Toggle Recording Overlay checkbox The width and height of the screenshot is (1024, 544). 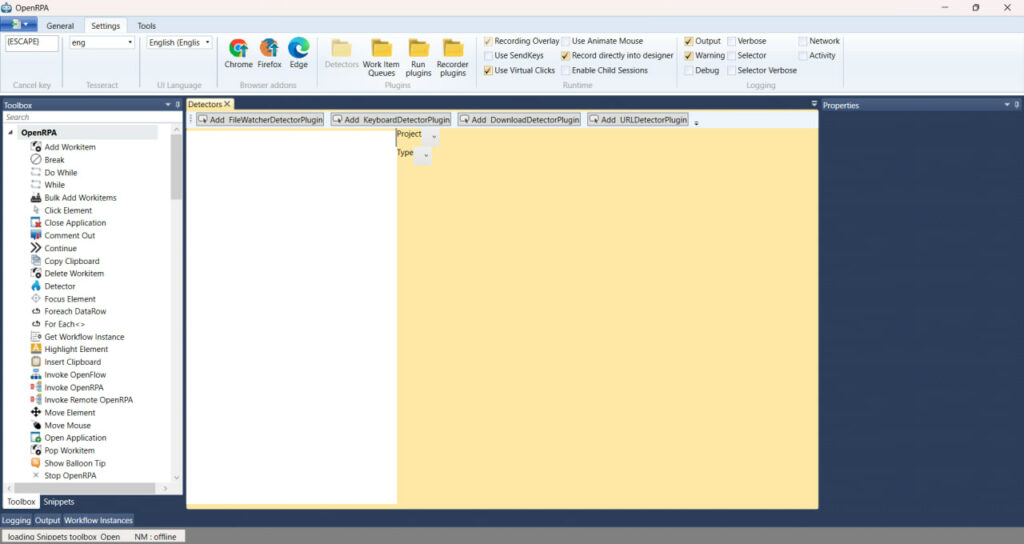(x=488, y=41)
